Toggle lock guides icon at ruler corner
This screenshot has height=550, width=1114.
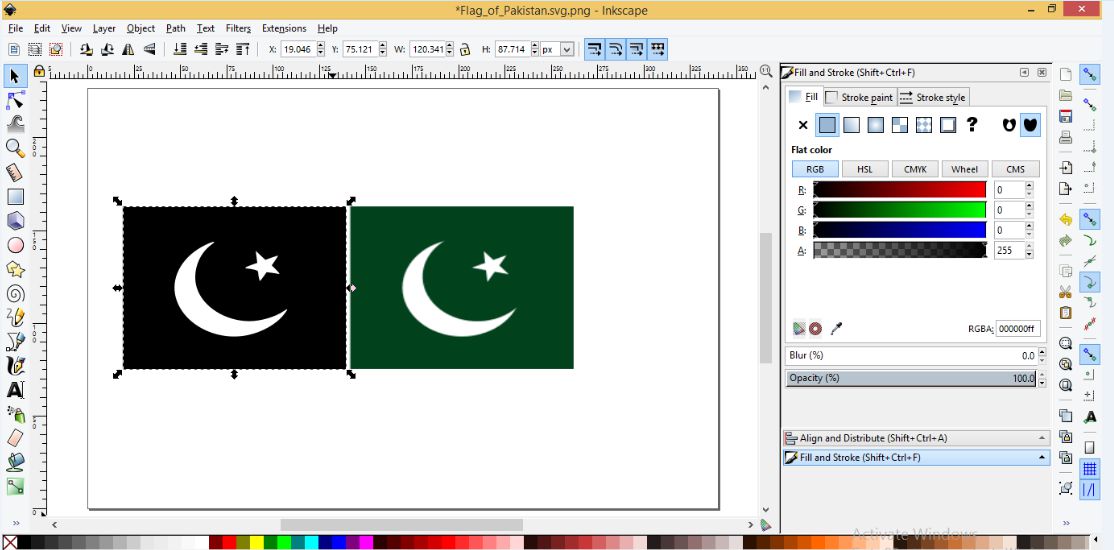38,71
